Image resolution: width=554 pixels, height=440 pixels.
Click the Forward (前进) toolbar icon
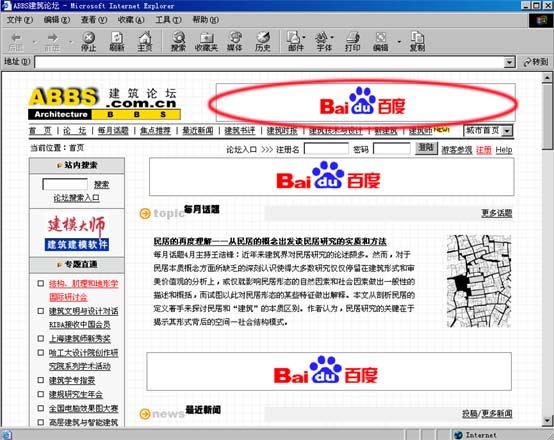52,41
